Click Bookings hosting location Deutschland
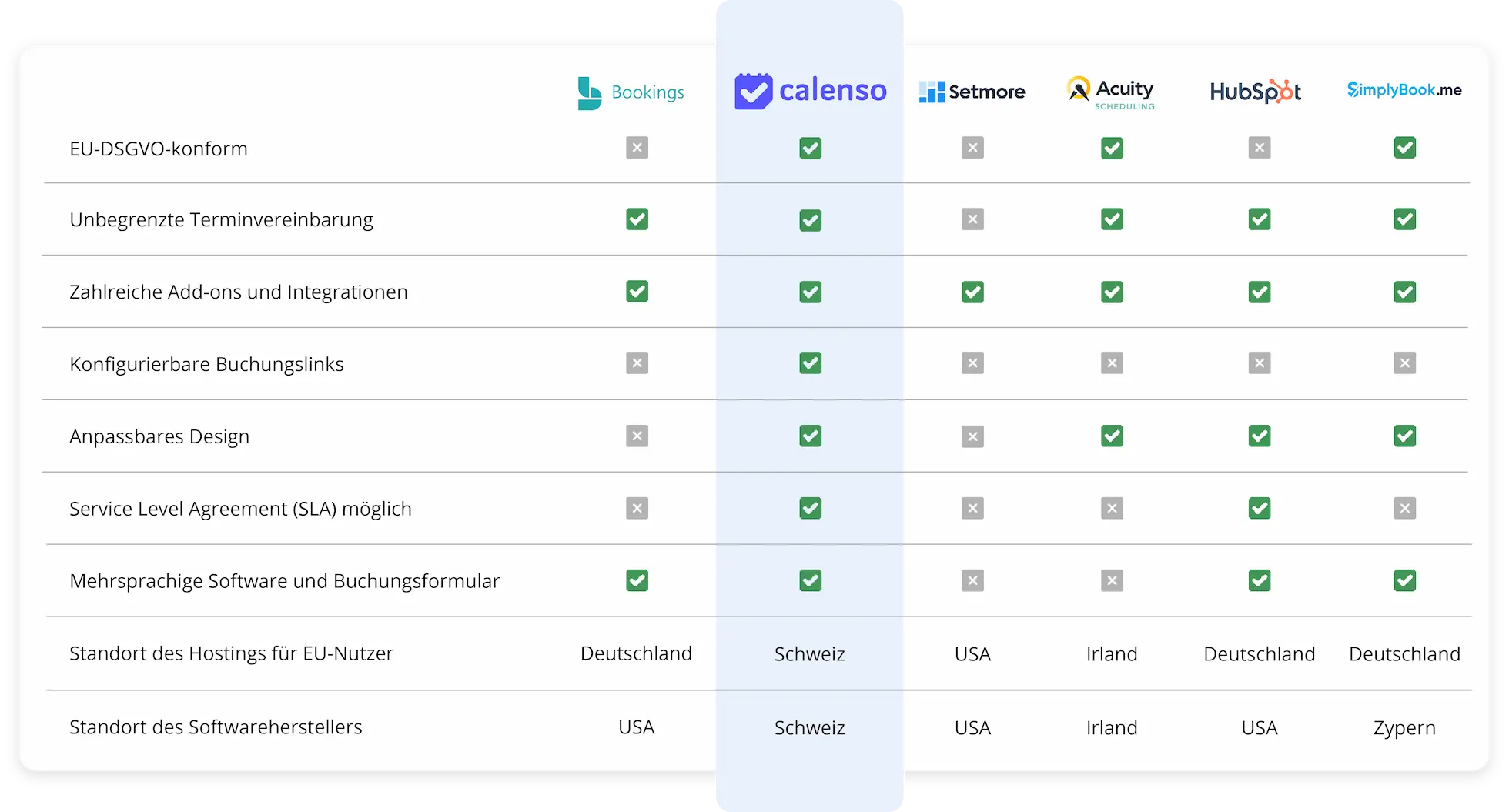 636,653
